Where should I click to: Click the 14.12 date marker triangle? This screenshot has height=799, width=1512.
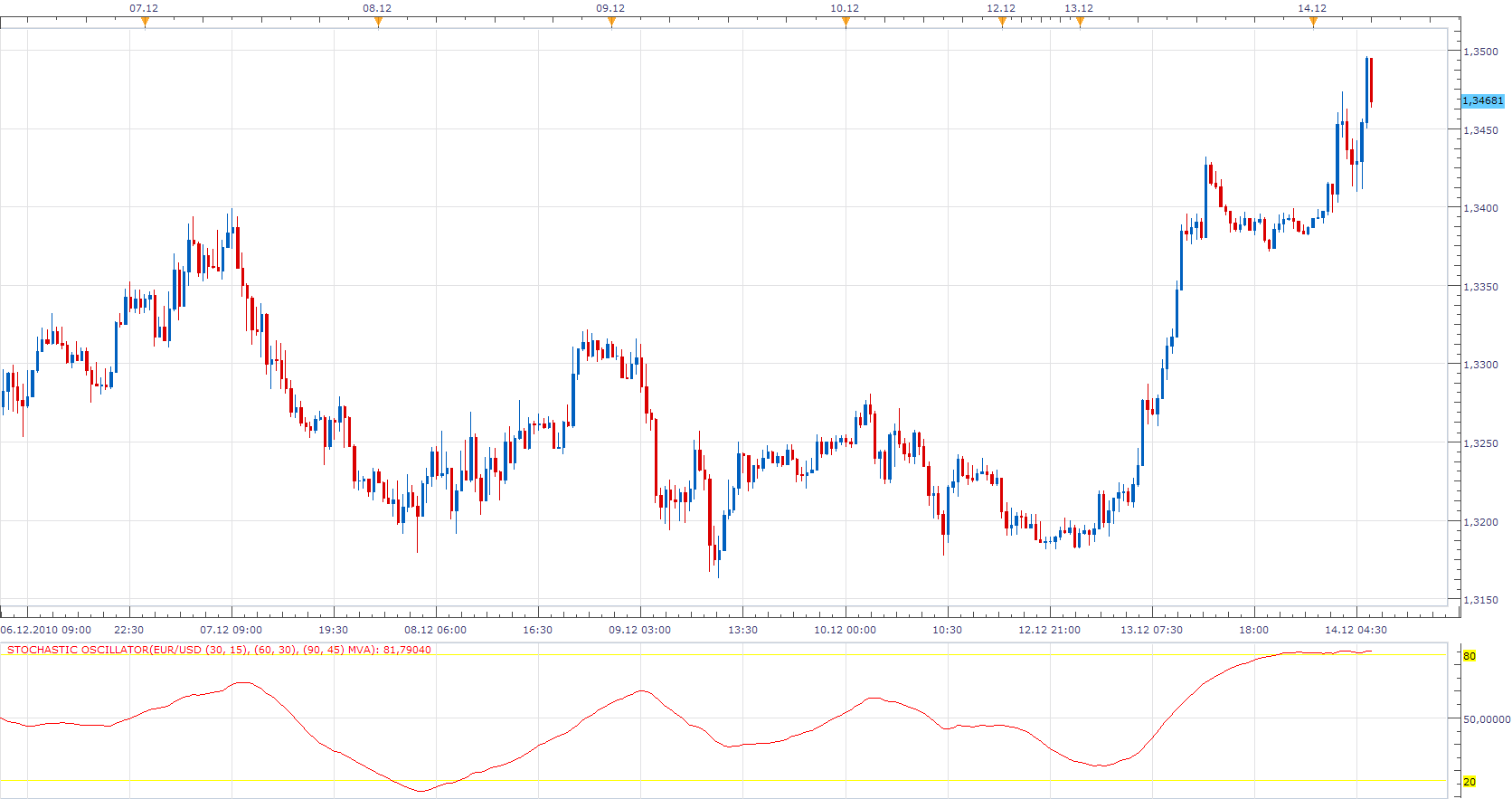[1313, 23]
